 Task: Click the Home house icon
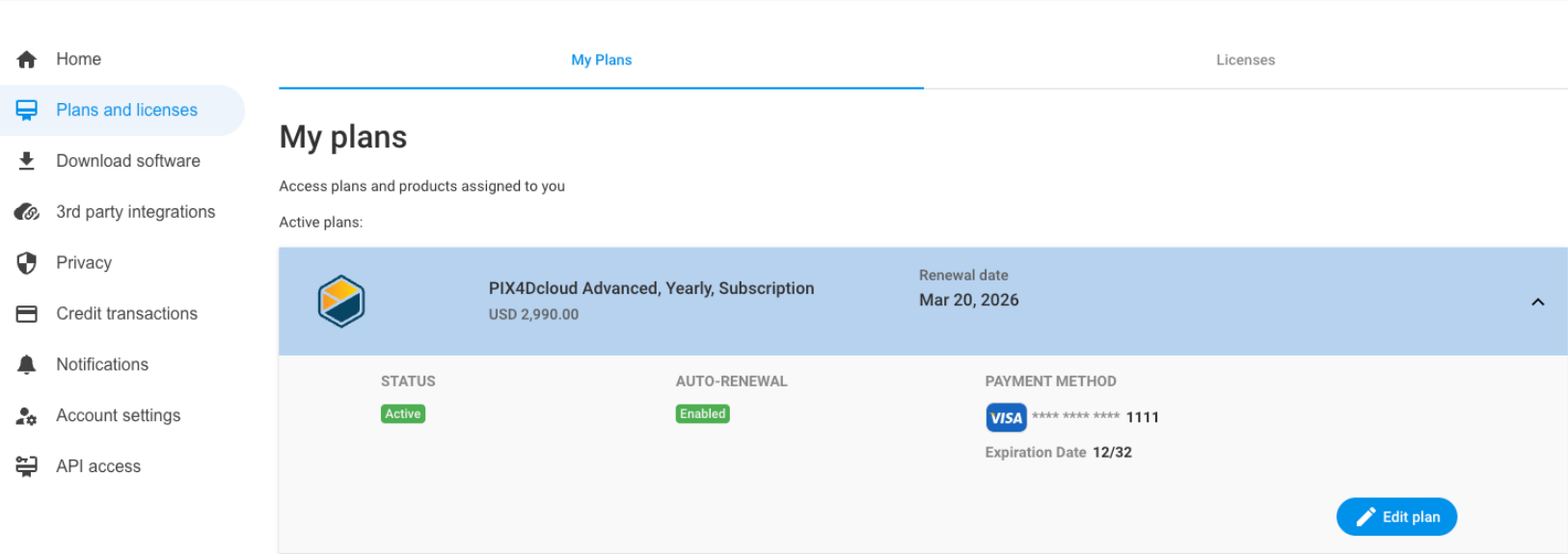tap(27, 60)
